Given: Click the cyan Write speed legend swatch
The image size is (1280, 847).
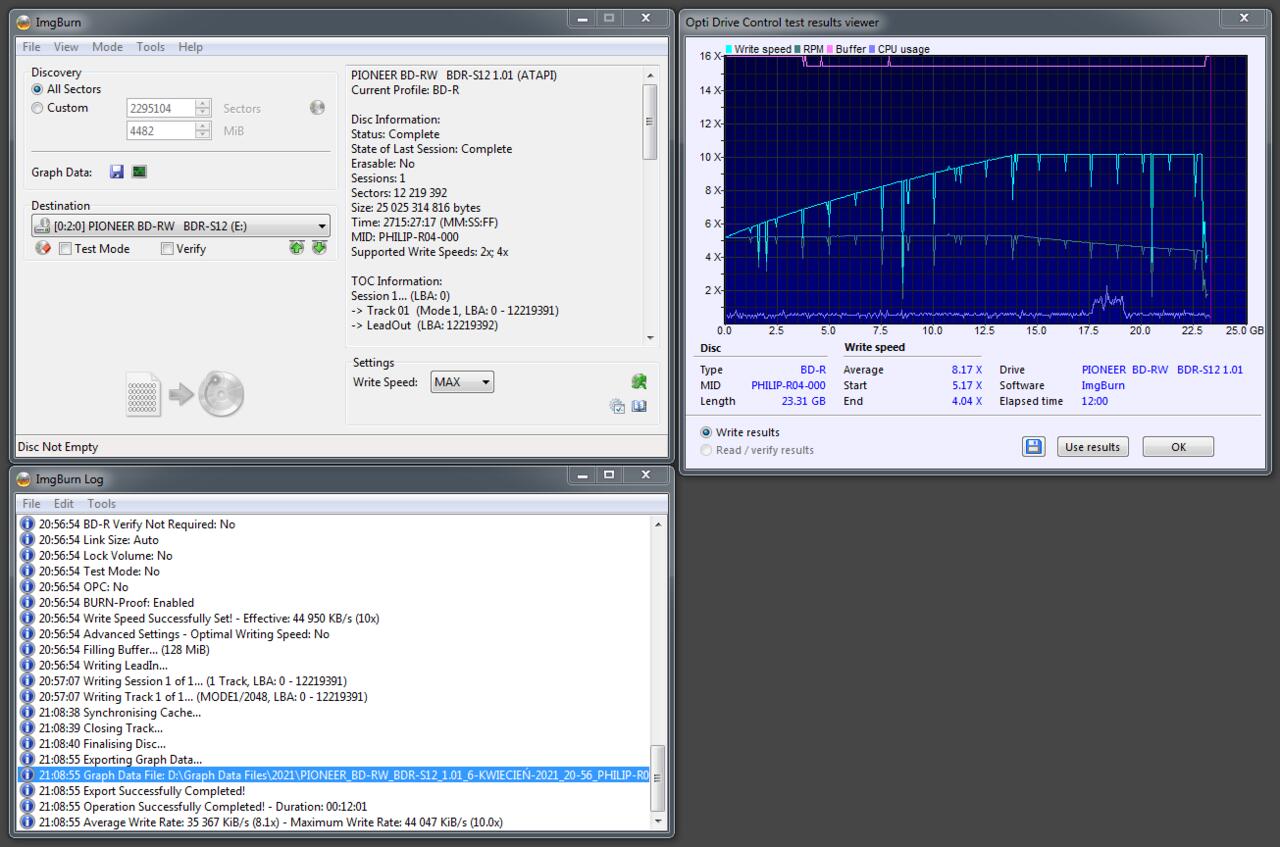Looking at the screenshot, I should click(x=729, y=49).
